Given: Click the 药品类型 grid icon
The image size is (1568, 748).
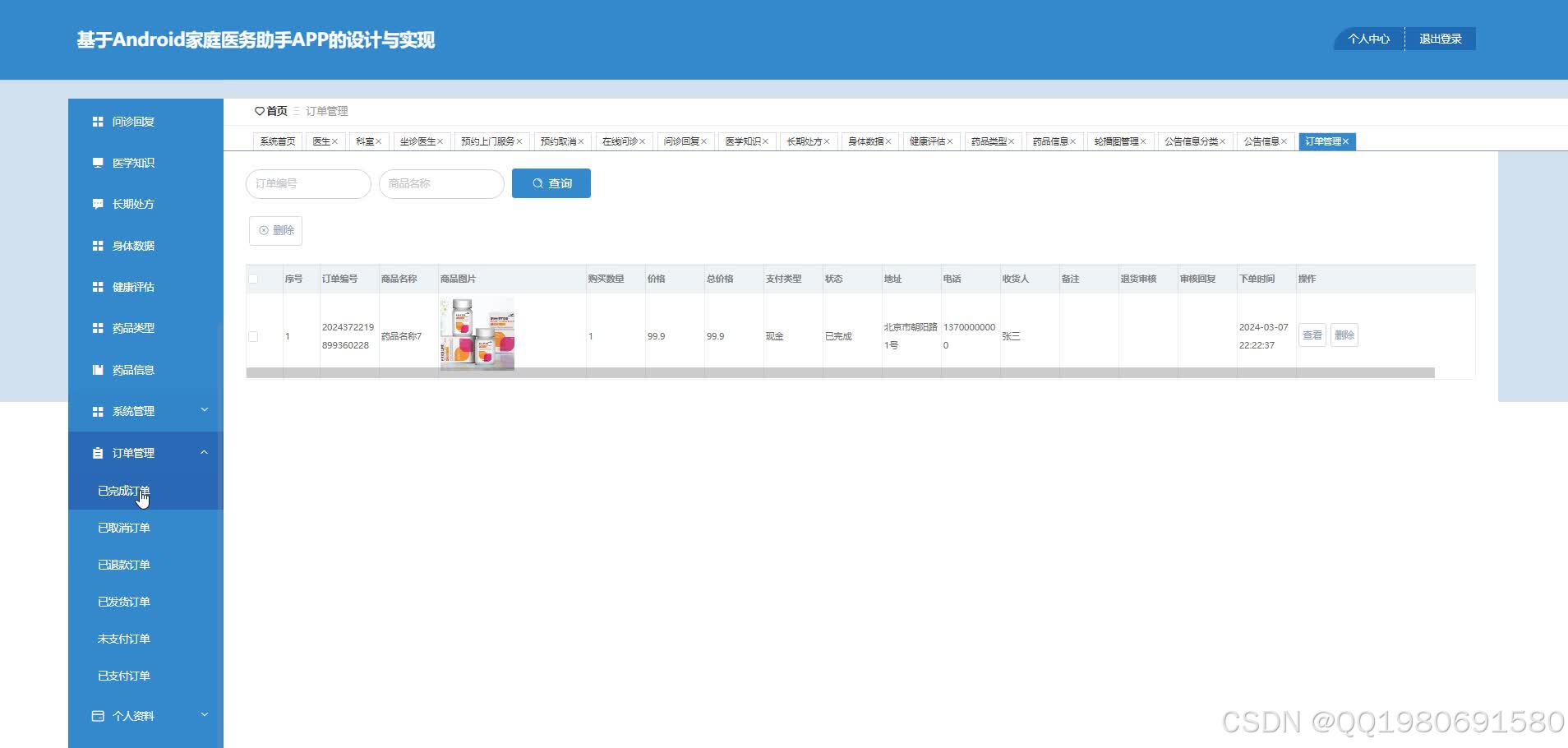Looking at the screenshot, I should click(x=98, y=328).
